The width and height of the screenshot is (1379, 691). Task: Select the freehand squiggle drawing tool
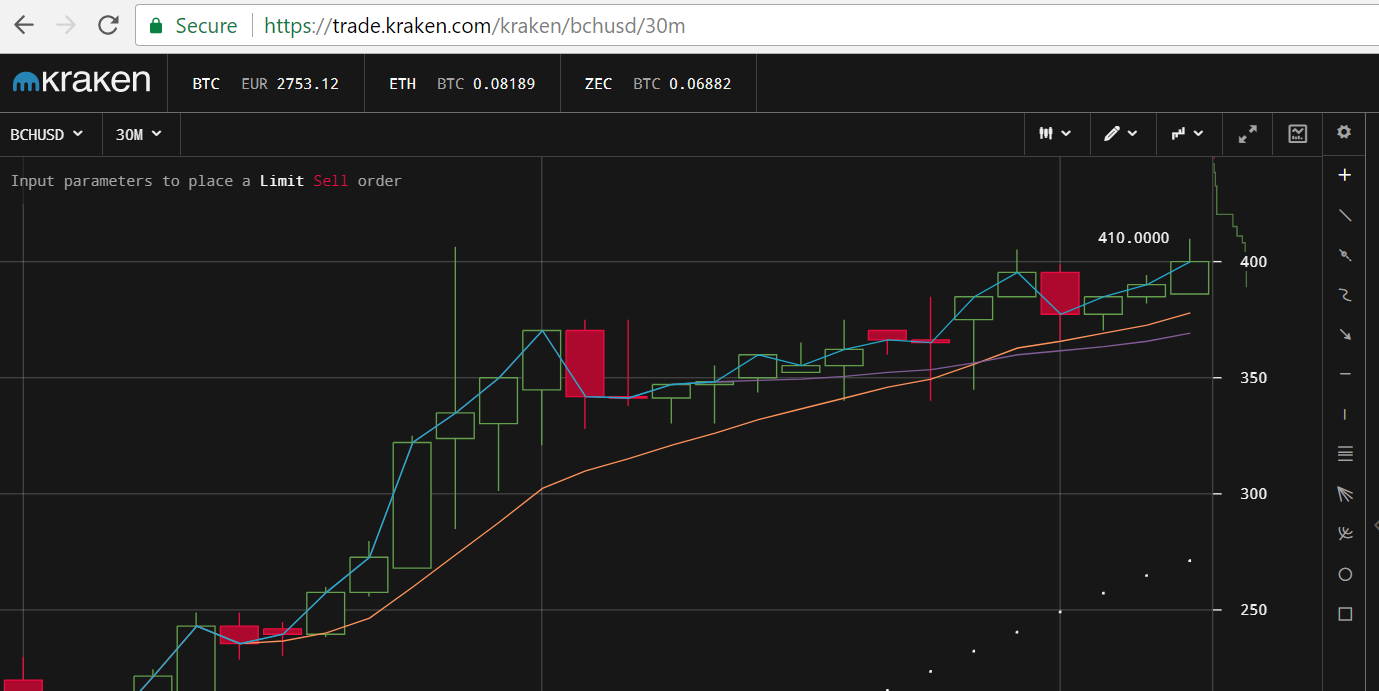(1345, 295)
